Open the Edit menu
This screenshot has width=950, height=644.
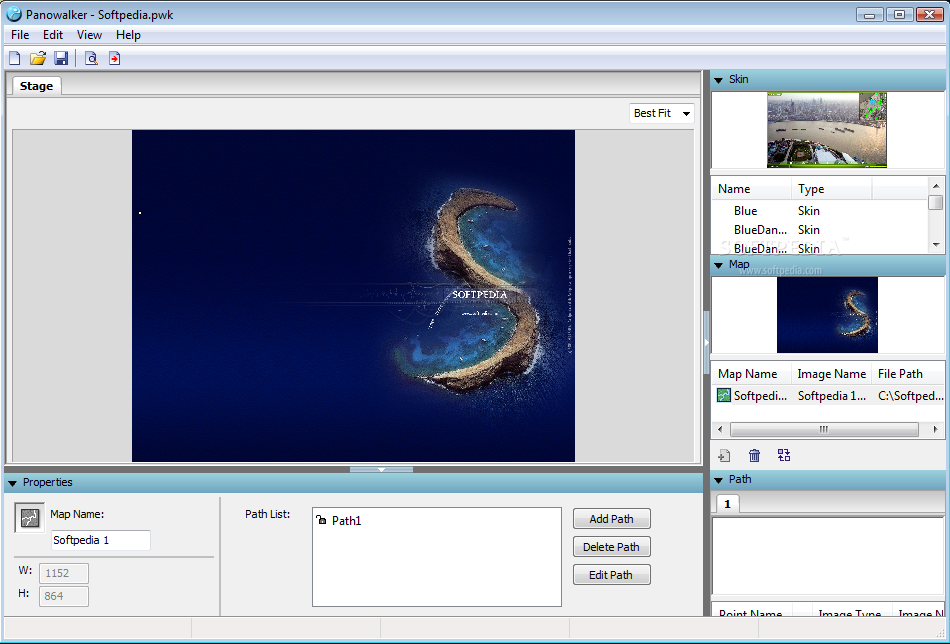(x=53, y=35)
